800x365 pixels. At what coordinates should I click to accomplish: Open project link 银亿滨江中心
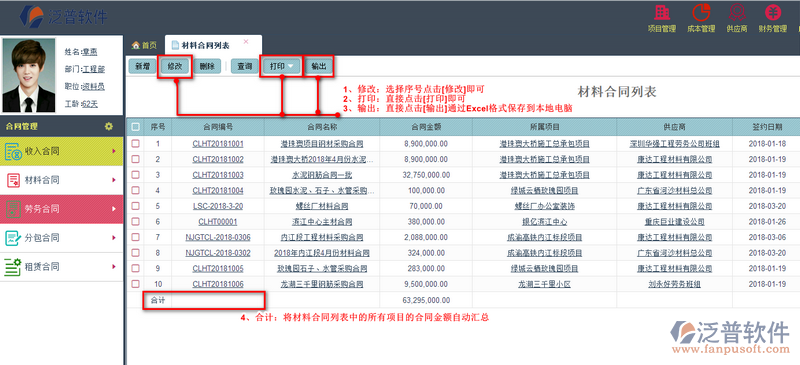coord(544,222)
